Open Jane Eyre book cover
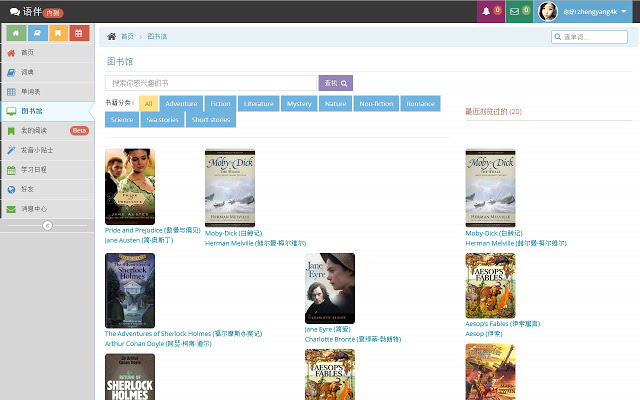 tap(330, 289)
